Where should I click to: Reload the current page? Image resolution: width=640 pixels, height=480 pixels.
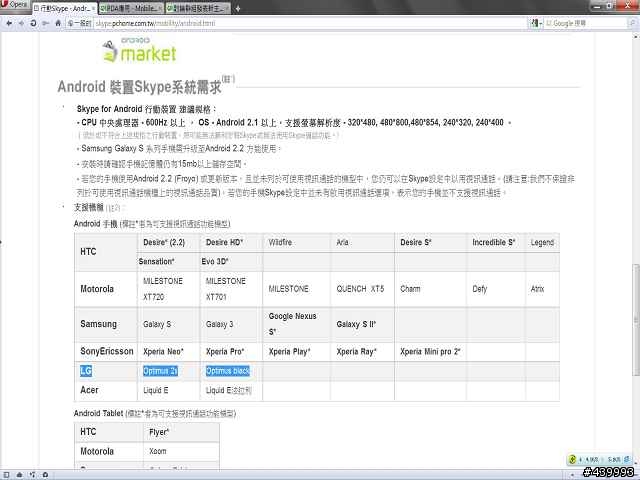33,23
